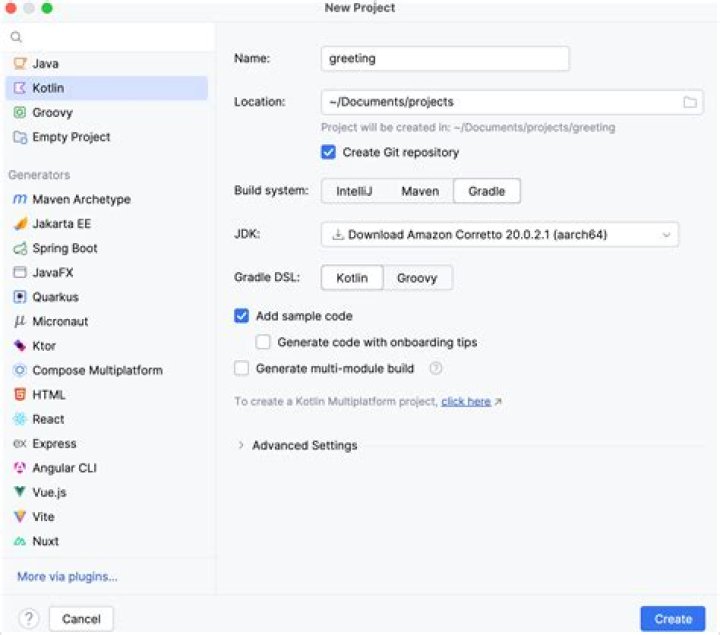Select JavaFX generator label
The image size is (720, 635).
(53, 273)
